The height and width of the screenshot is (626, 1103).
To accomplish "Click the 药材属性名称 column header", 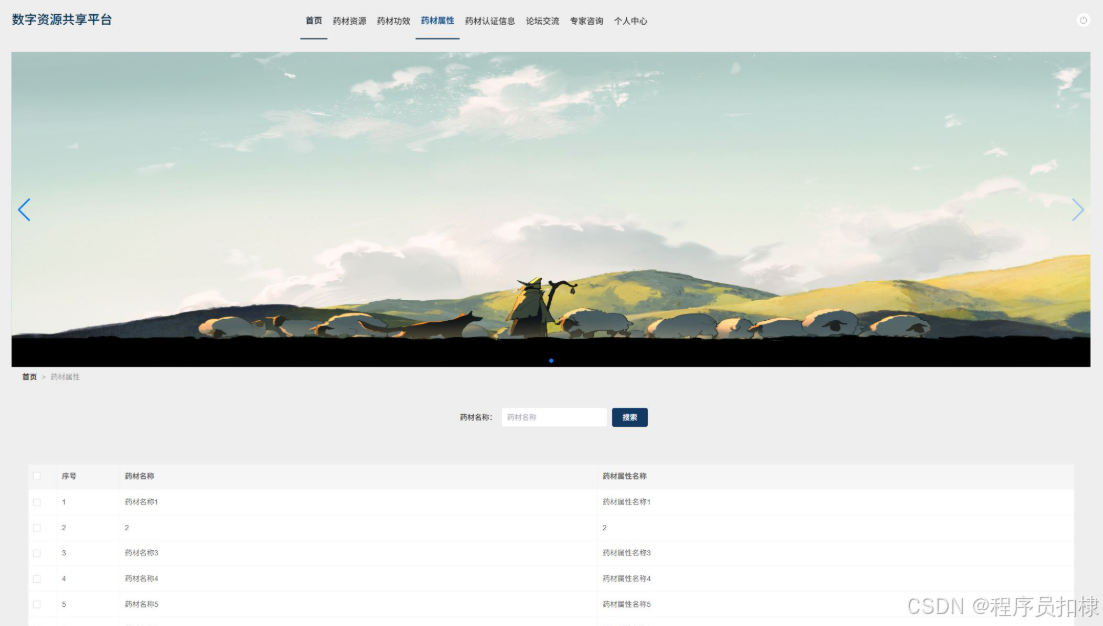I will 625,476.
